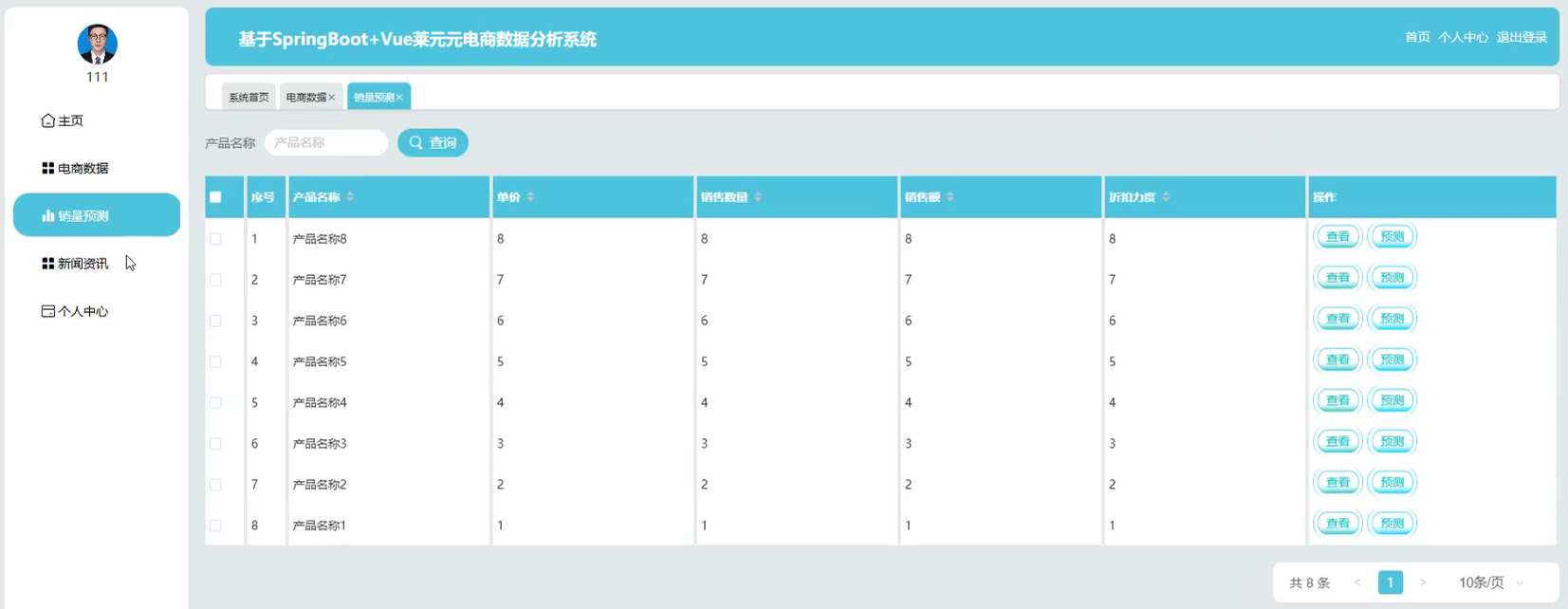1568x609 pixels.
Task: Sort by the 单价 column arrows
Action: [x=530, y=196]
